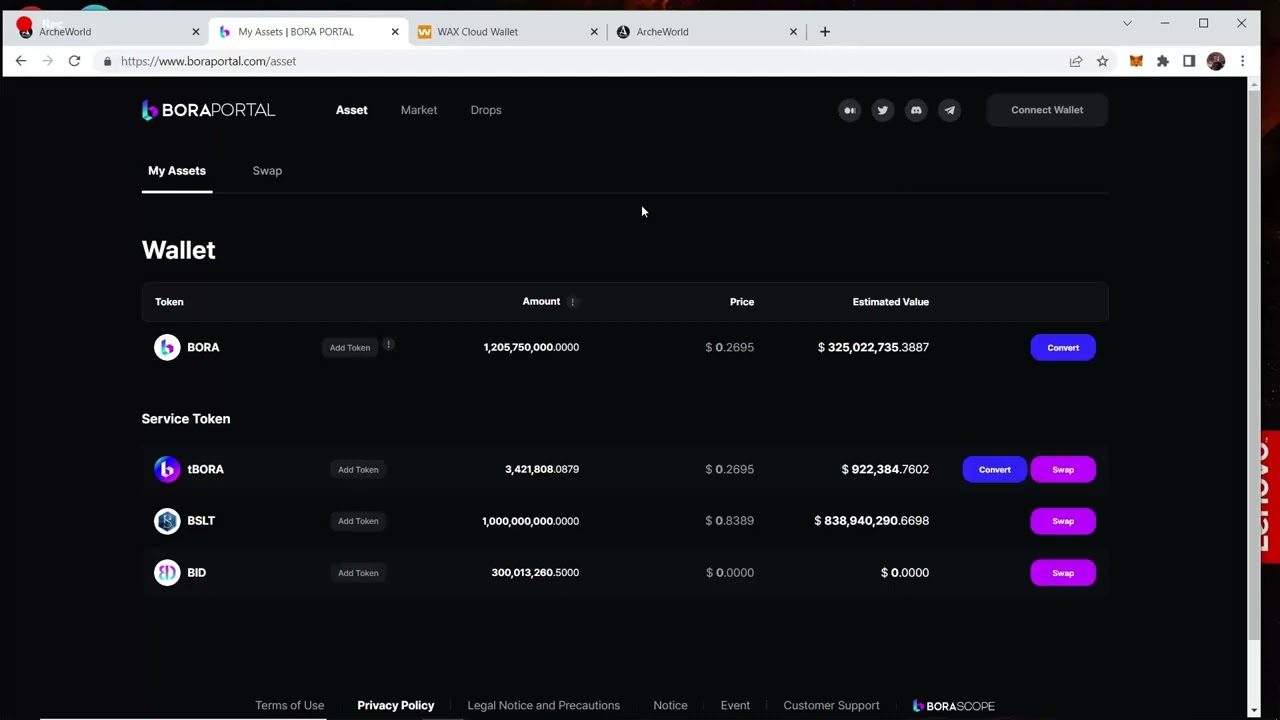The height and width of the screenshot is (720, 1280).
Task: Click info icon beside BORA Add Token
Action: click(x=388, y=344)
